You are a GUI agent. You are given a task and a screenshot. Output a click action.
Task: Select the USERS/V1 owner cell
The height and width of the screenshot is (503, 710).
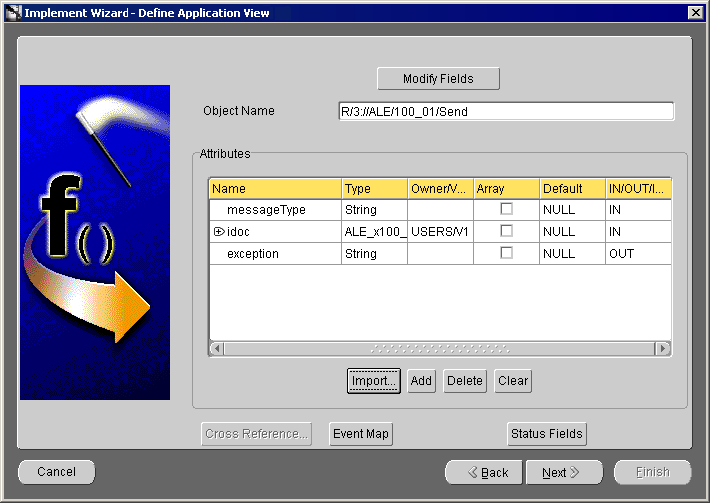pos(441,232)
